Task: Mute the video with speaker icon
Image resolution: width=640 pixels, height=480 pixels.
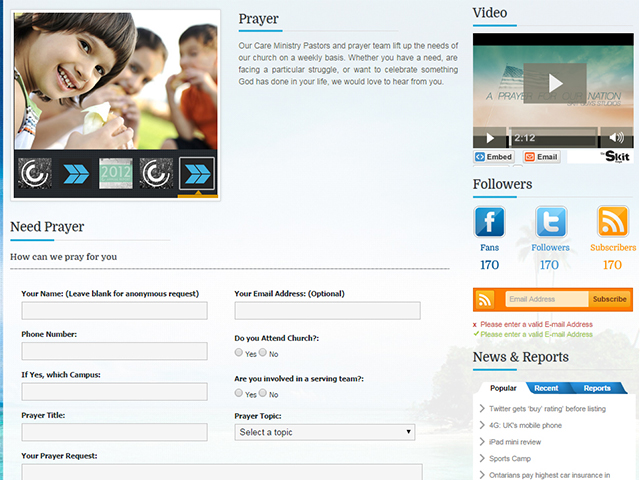Action: 616,138
